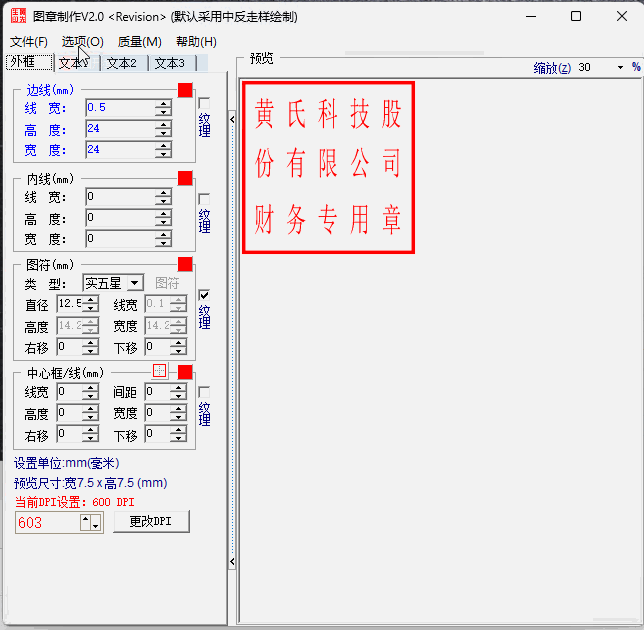Increase 中心框 间距 with up spinner
The height and width of the screenshot is (630, 644).
(178, 388)
